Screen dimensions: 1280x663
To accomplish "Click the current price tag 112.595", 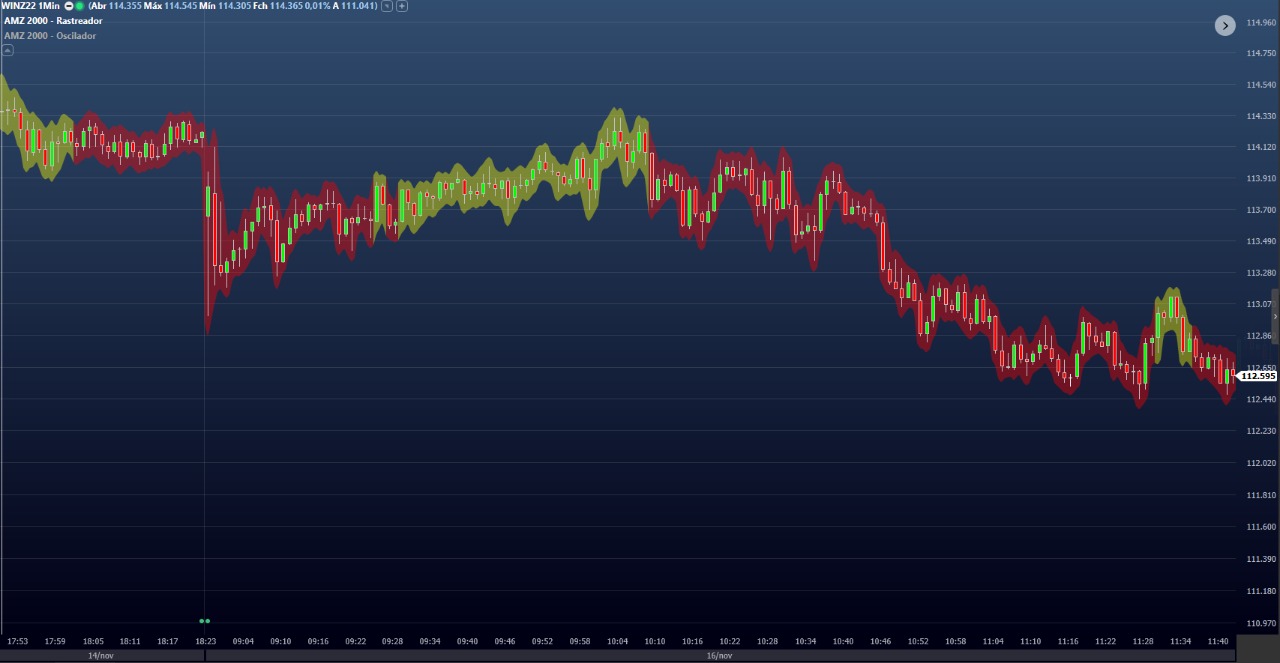I will pos(1257,376).
